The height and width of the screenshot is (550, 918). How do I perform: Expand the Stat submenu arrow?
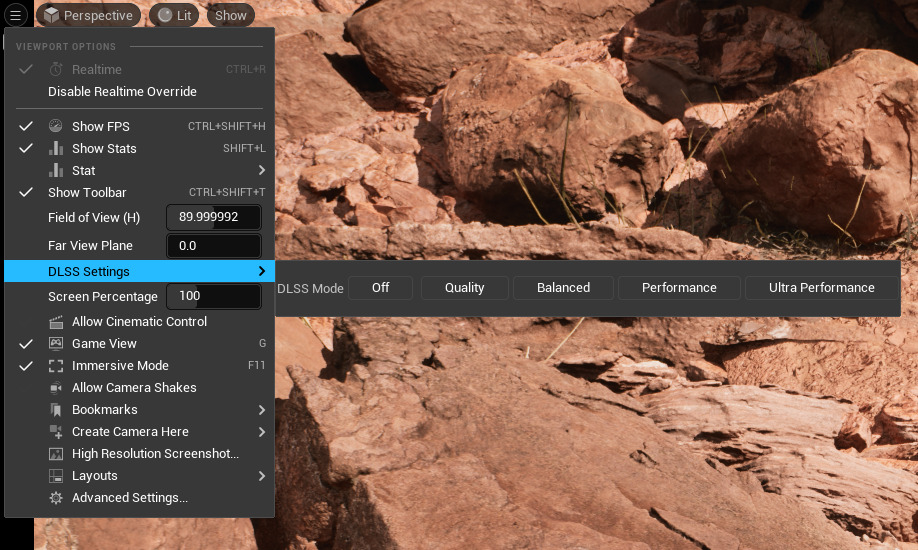click(x=261, y=170)
